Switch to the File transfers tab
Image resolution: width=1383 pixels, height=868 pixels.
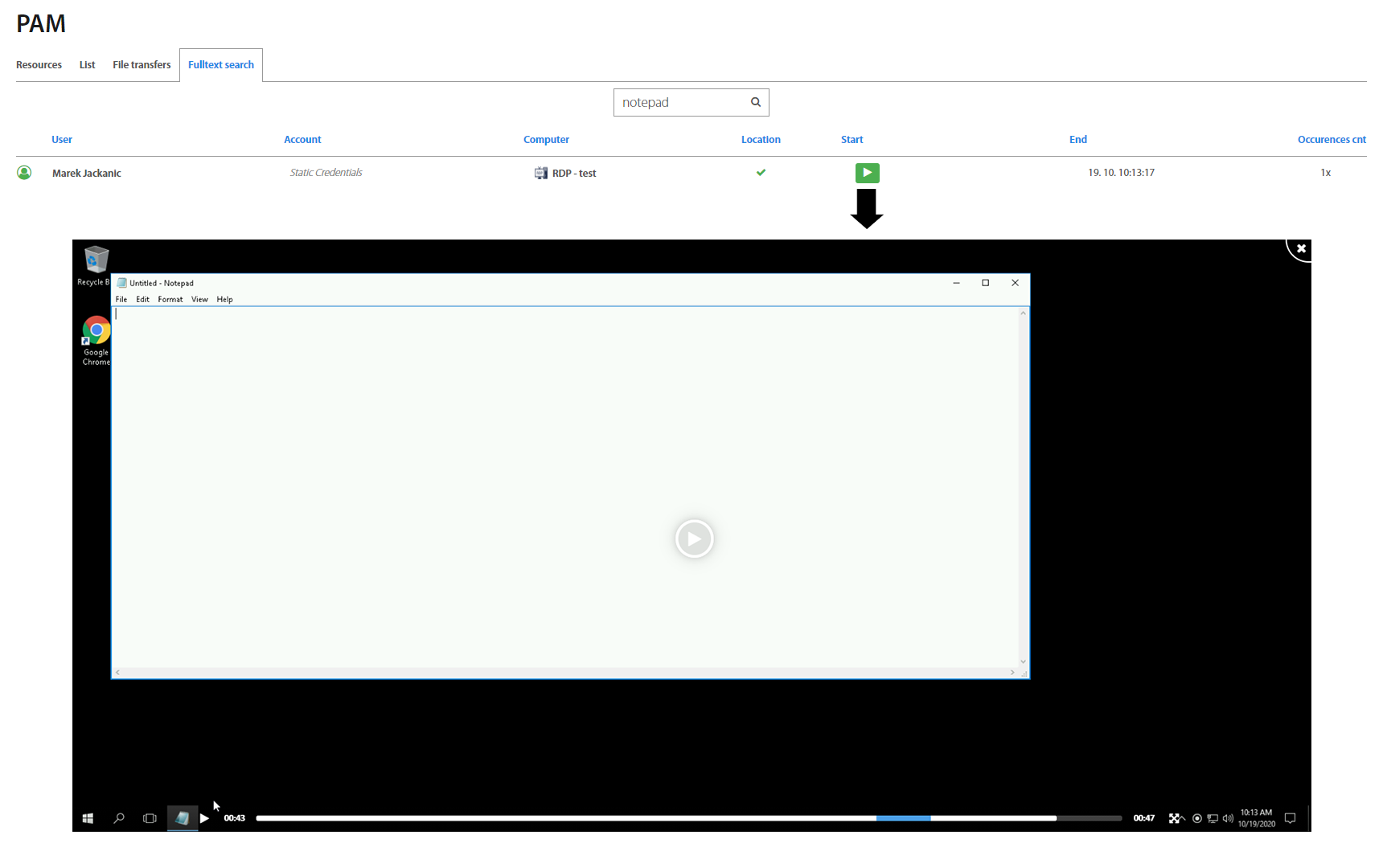(142, 65)
